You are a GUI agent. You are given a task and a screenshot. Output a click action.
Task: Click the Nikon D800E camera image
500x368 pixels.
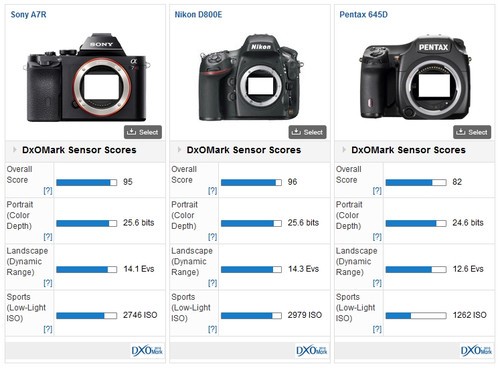[251, 78]
